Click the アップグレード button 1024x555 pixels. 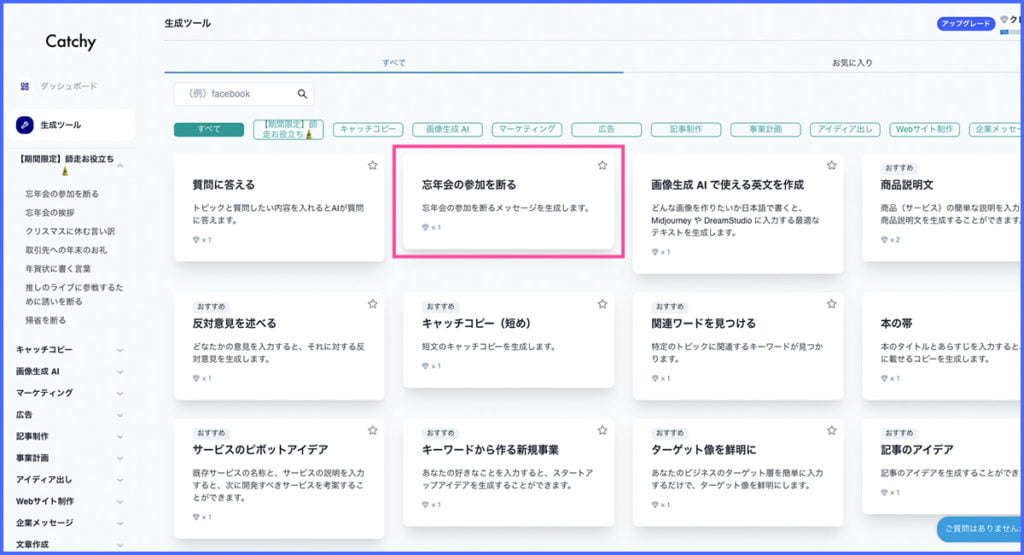tap(965, 24)
